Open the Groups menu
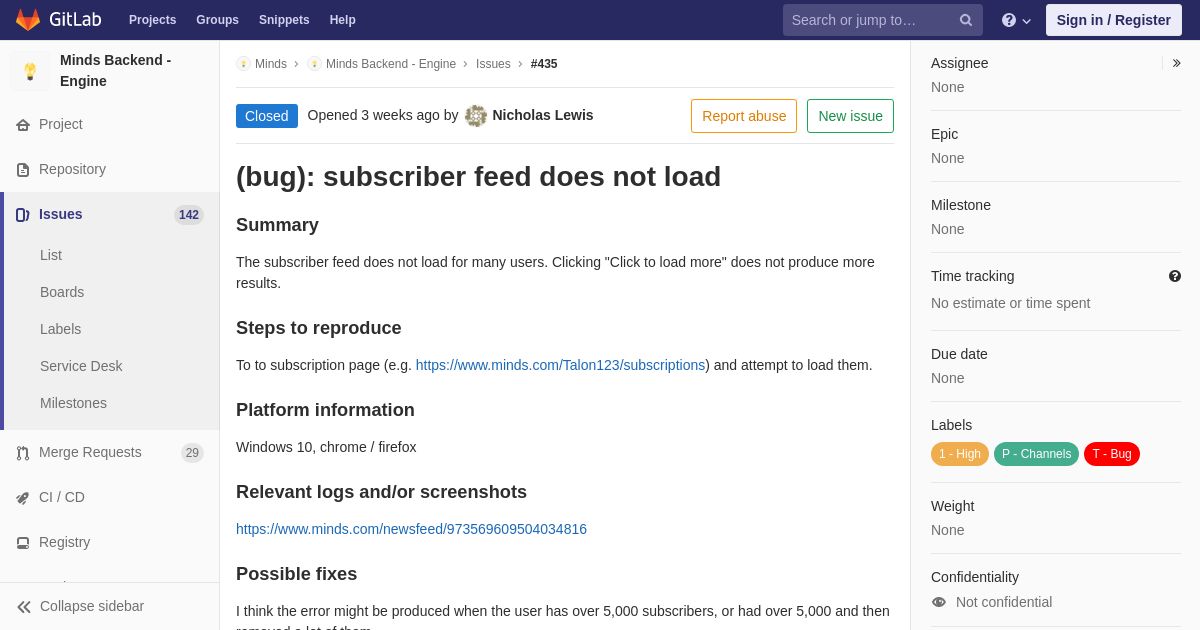Screen dimensions: 1200x630 tap(217, 20)
